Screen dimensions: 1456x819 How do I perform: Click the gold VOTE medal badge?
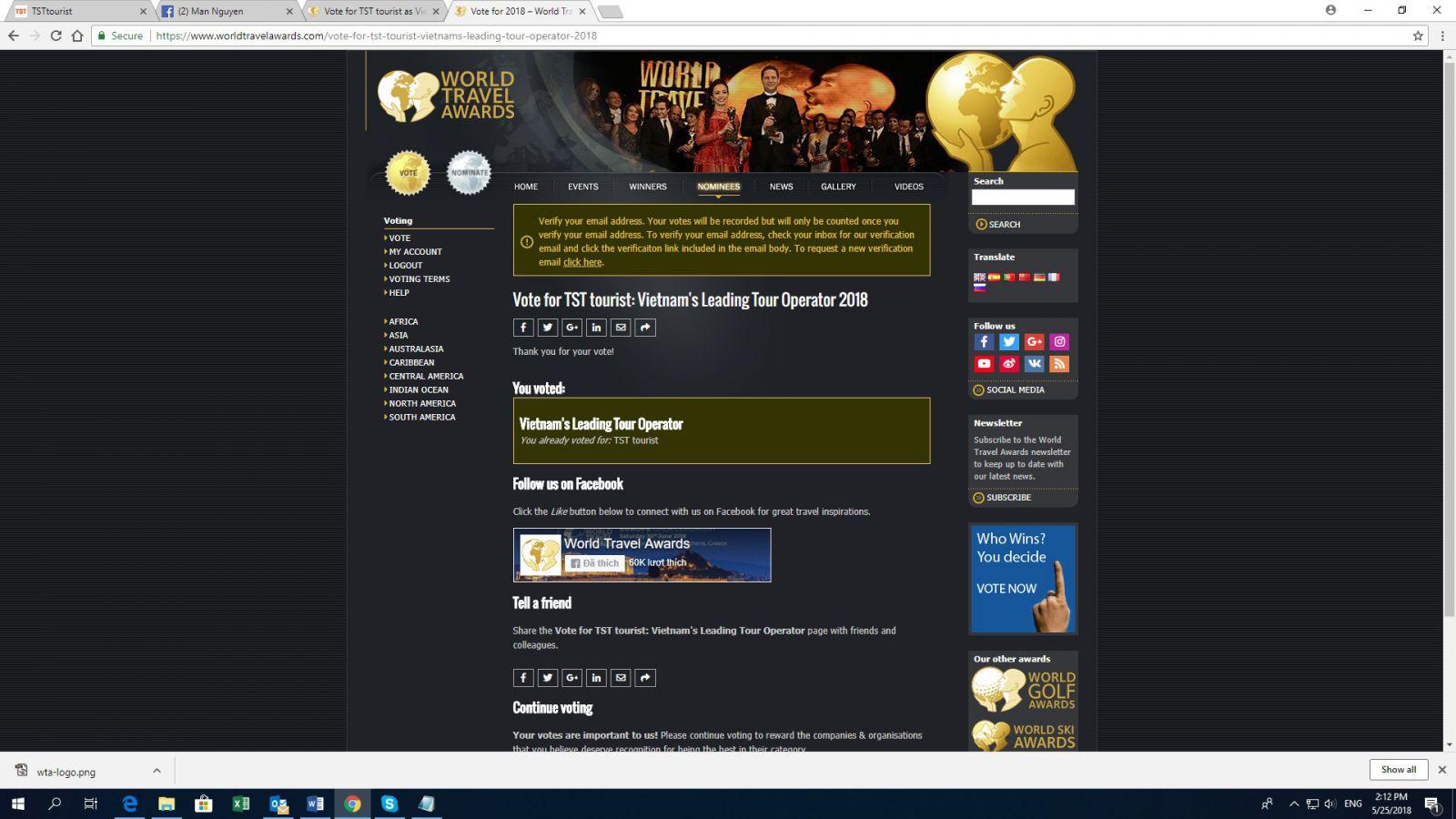[x=408, y=172]
